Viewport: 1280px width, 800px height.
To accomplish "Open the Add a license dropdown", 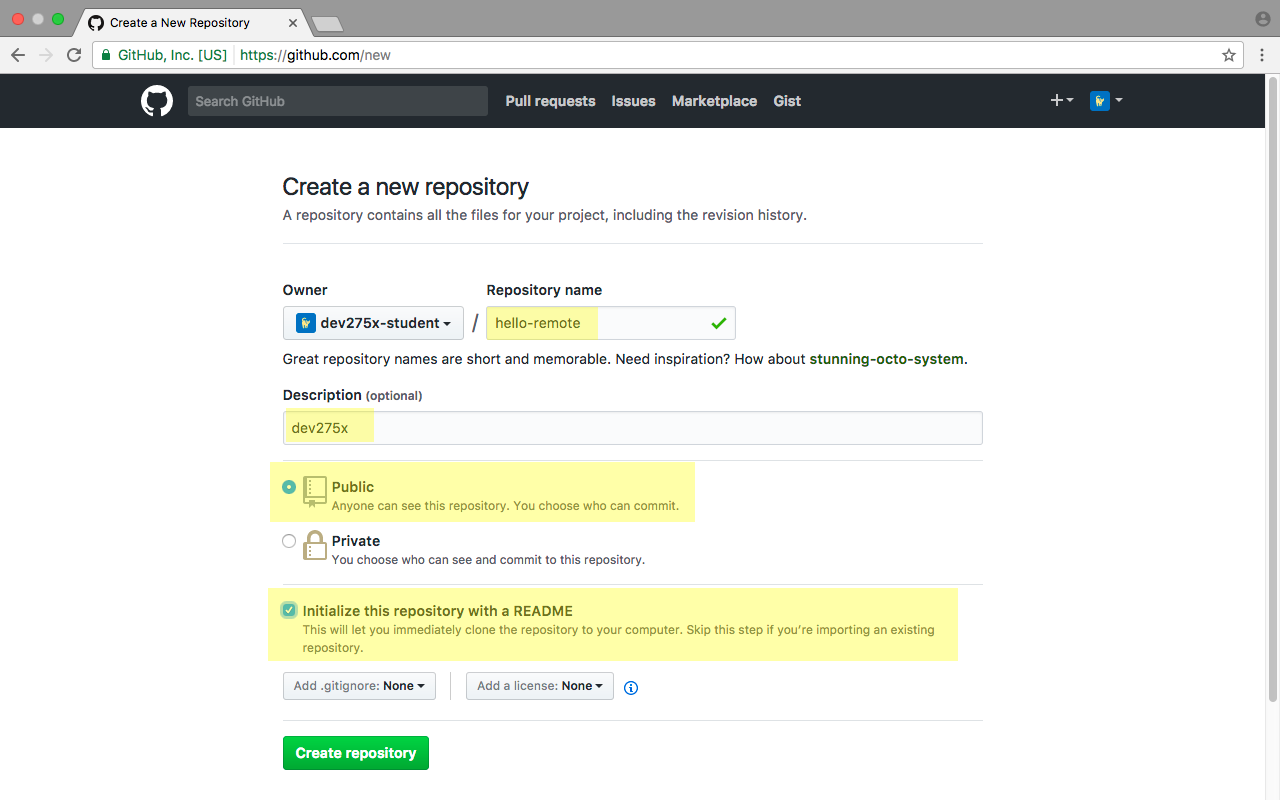I will point(540,686).
